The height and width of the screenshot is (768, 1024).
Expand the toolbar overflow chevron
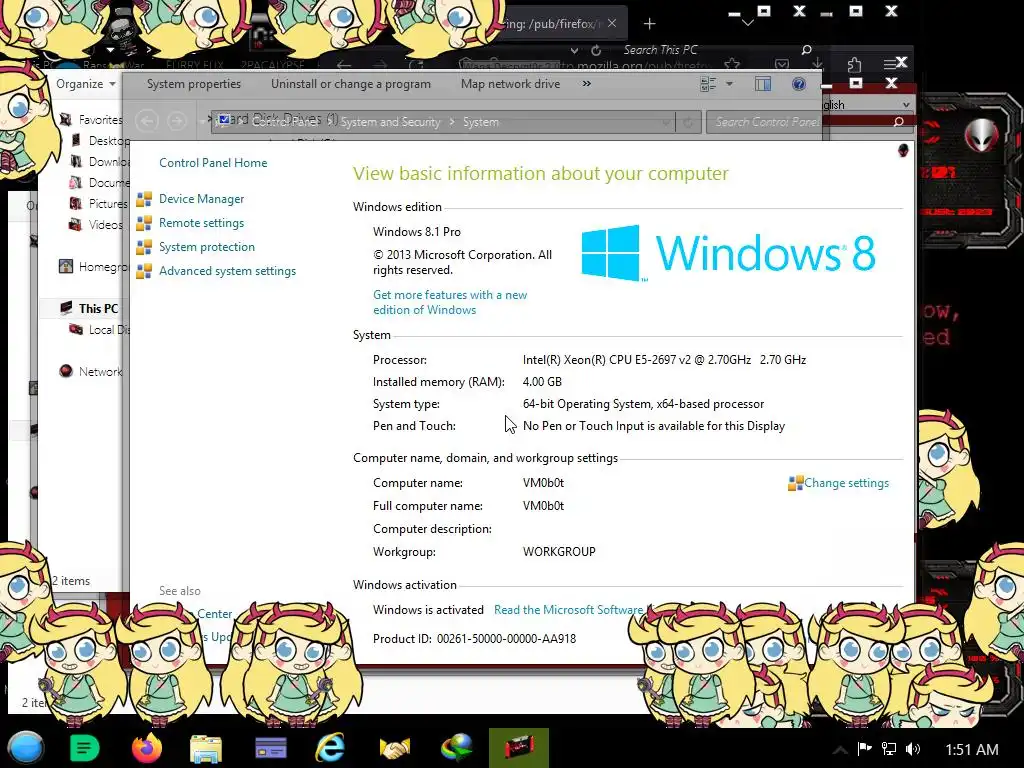[586, 84]
